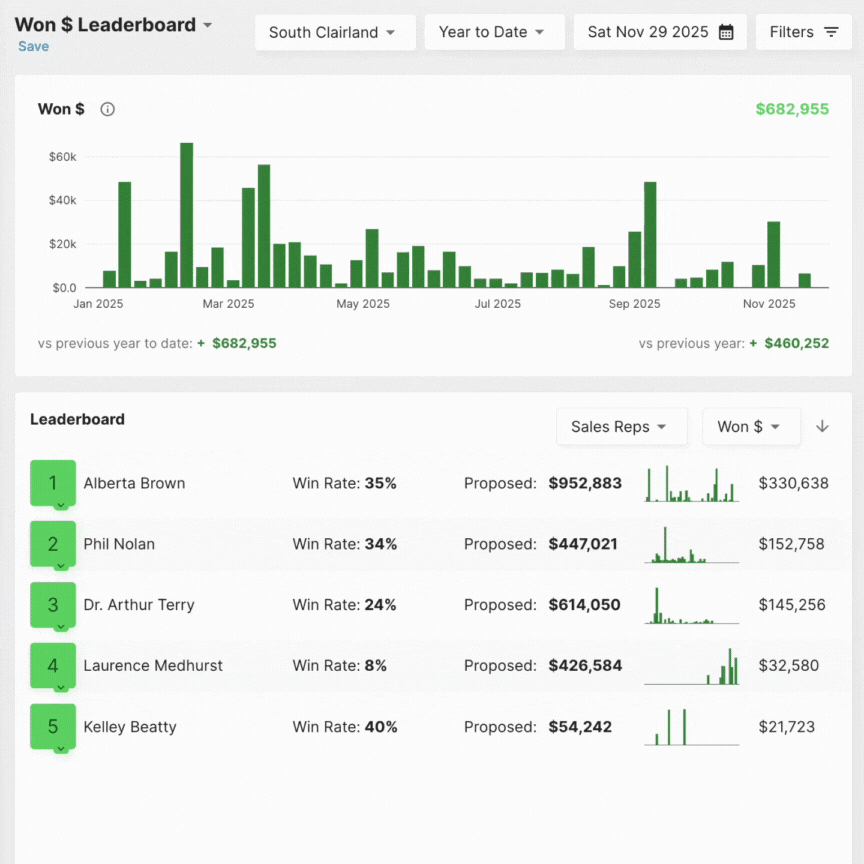864x864 pixels.
Task: Open the Won $ Leaderboard title dropdown
Action: [207, 25]
